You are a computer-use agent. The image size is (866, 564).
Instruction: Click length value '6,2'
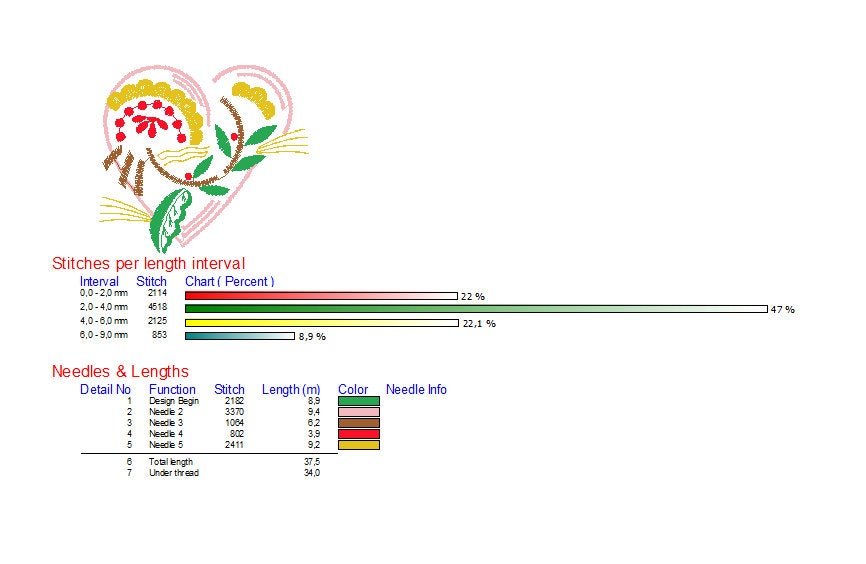314,423
